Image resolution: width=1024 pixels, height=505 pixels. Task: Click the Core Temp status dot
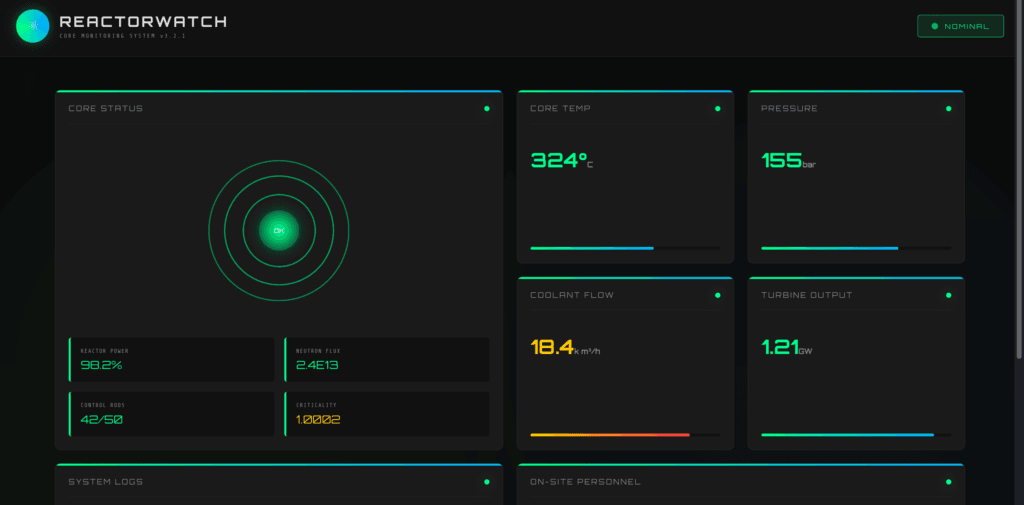click(x=718, y=108)
